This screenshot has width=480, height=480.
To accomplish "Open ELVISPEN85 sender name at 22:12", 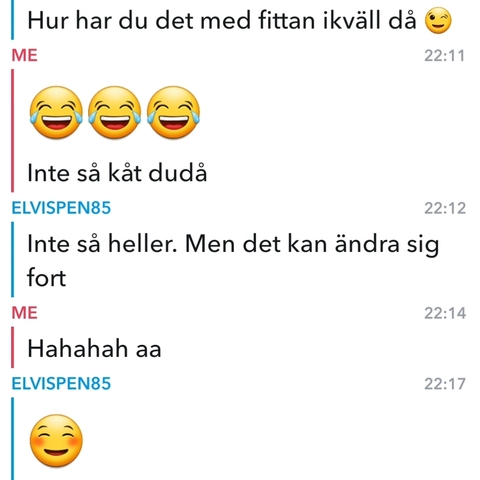I will [61, 208].
